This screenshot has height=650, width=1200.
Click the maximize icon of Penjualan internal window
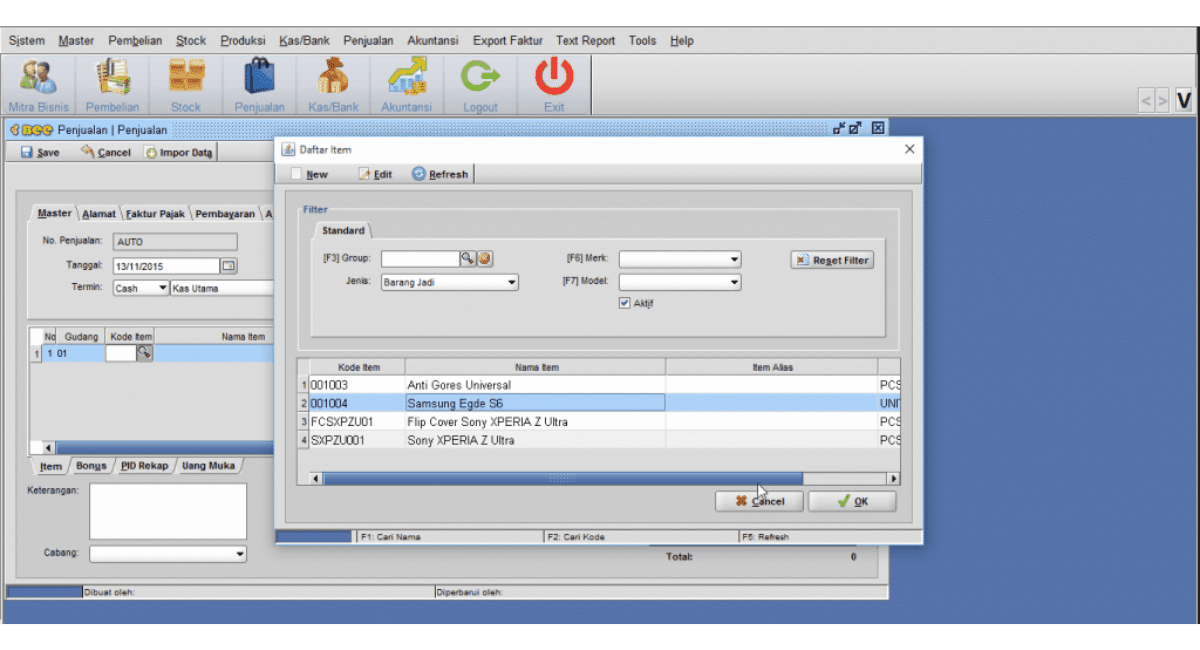857,128
